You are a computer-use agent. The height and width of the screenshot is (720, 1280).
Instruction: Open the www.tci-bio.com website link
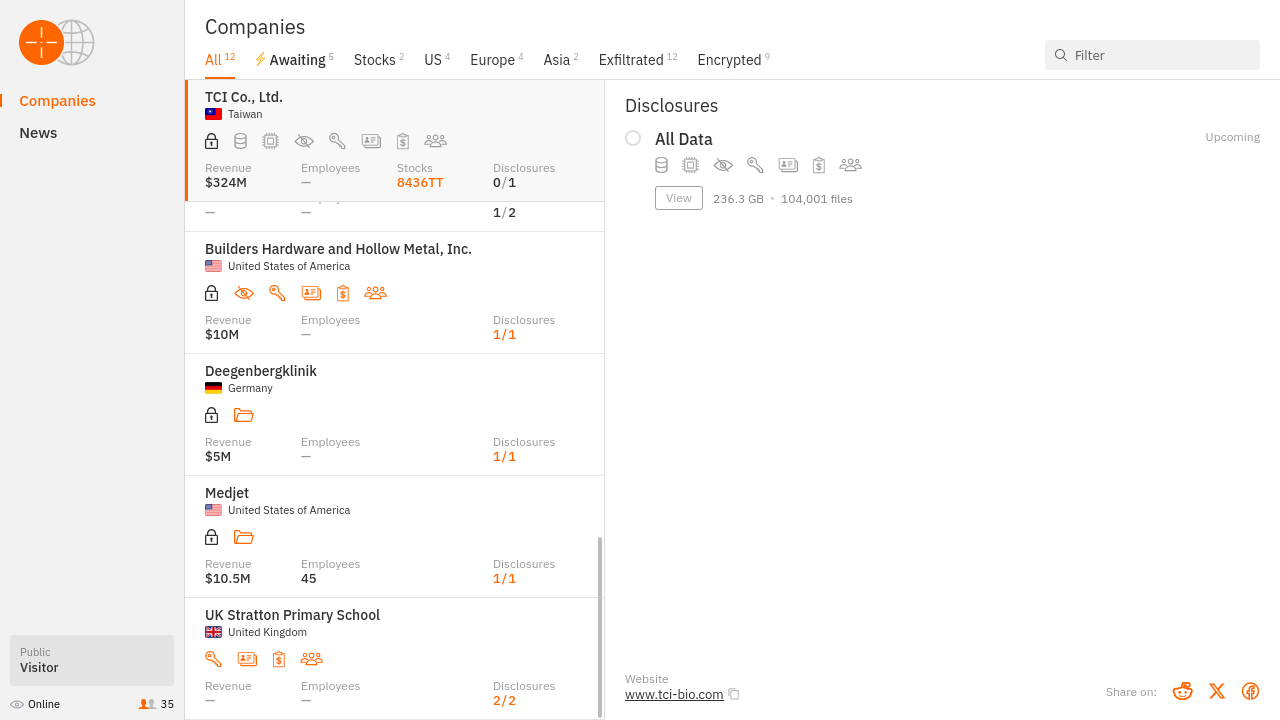[x=673, y=694]
